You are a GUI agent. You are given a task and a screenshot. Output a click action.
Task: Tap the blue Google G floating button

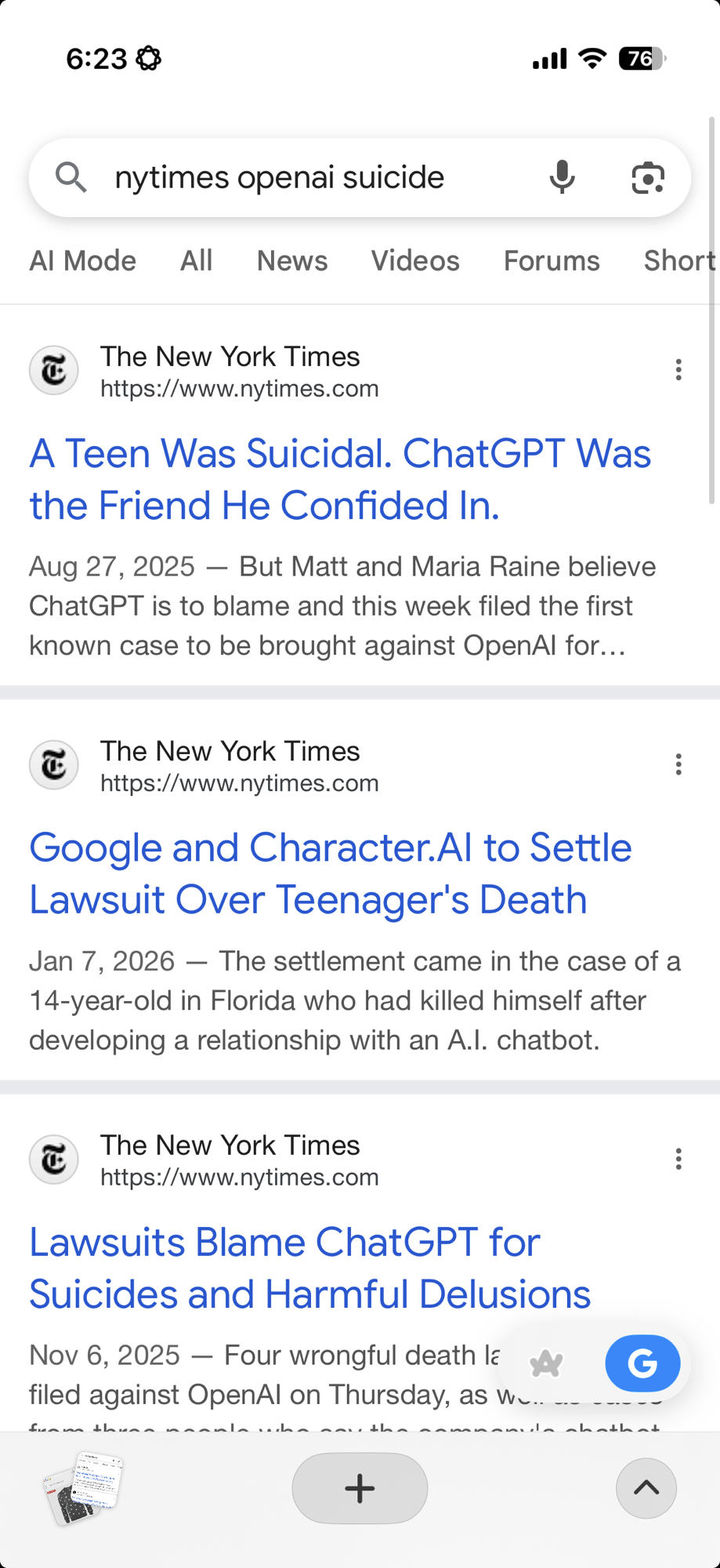(642, 1363)
